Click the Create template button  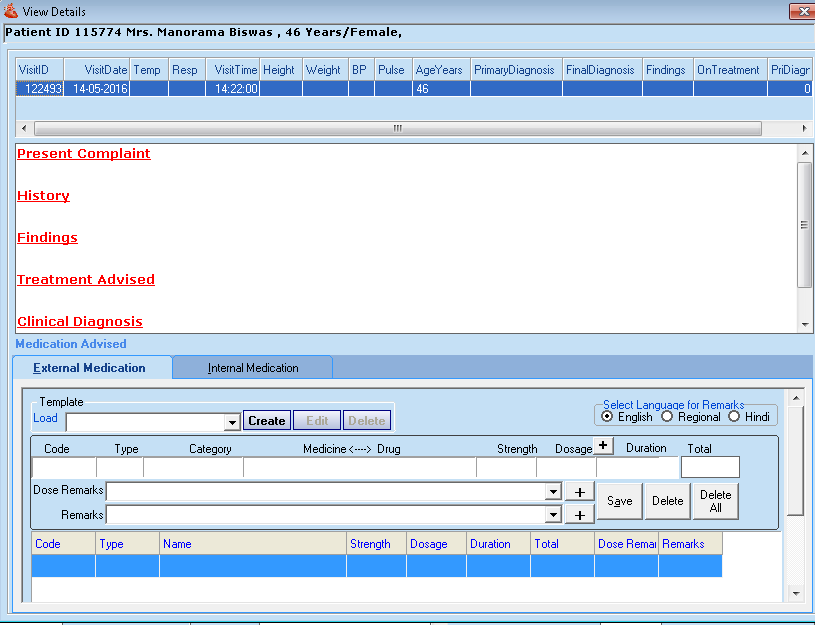point(266,421)
